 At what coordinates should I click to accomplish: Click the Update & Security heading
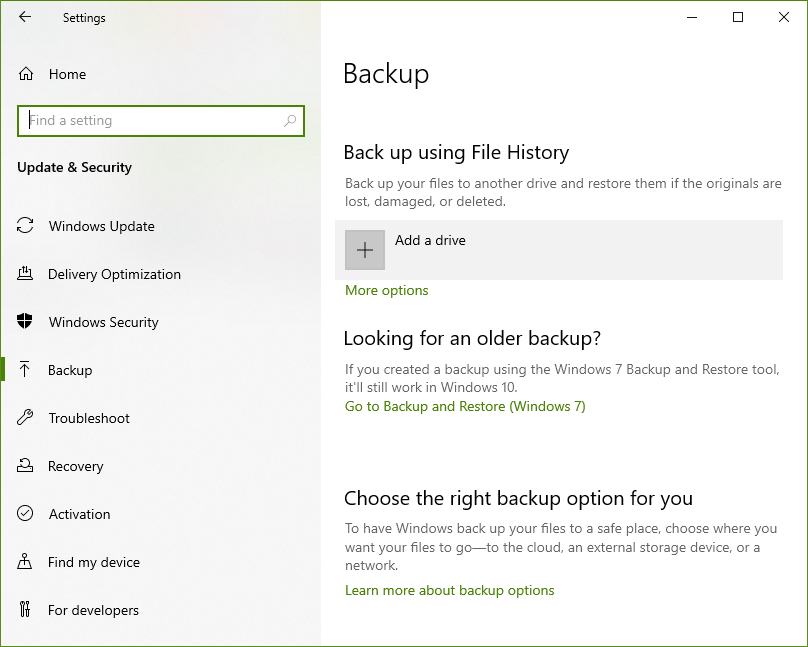pyautogui.click(x=74, y=167)
